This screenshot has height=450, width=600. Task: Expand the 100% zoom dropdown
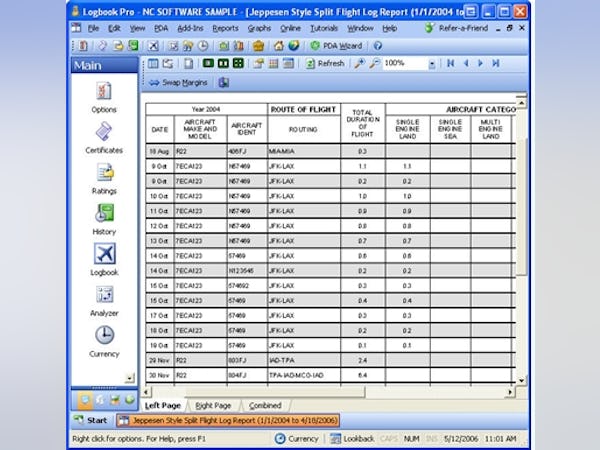(x=432, y=64)
